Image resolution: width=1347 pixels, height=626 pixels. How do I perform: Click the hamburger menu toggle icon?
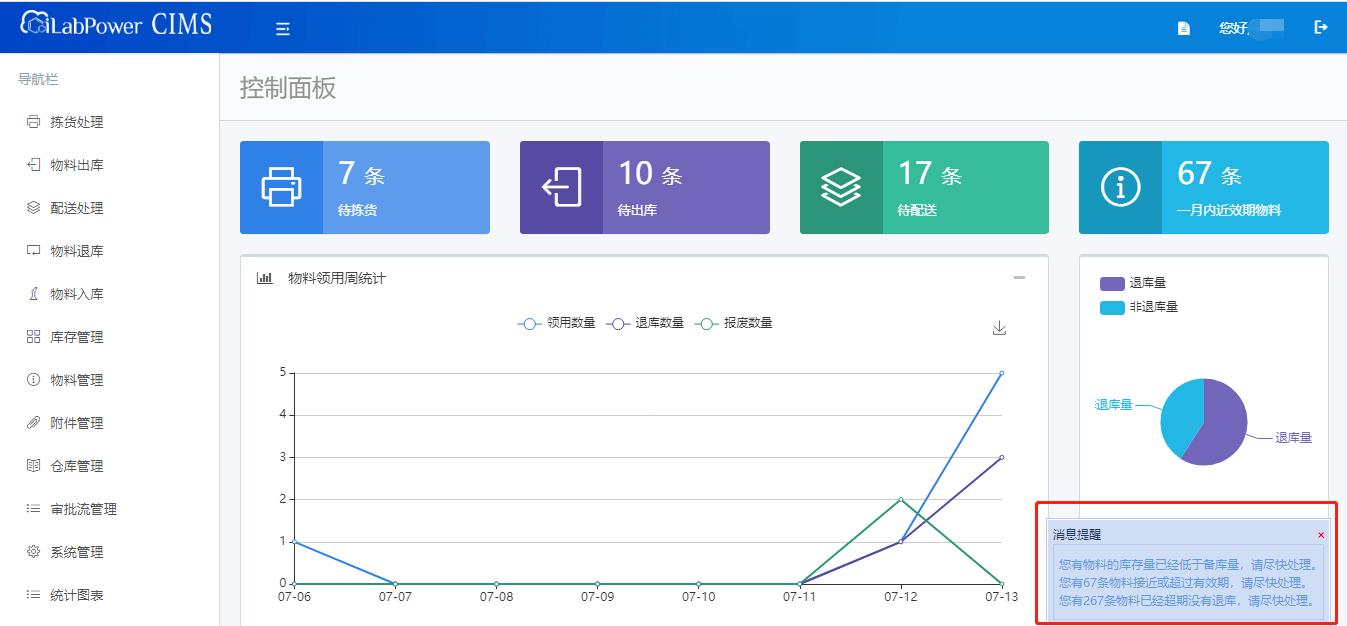(x=283, y=29)
